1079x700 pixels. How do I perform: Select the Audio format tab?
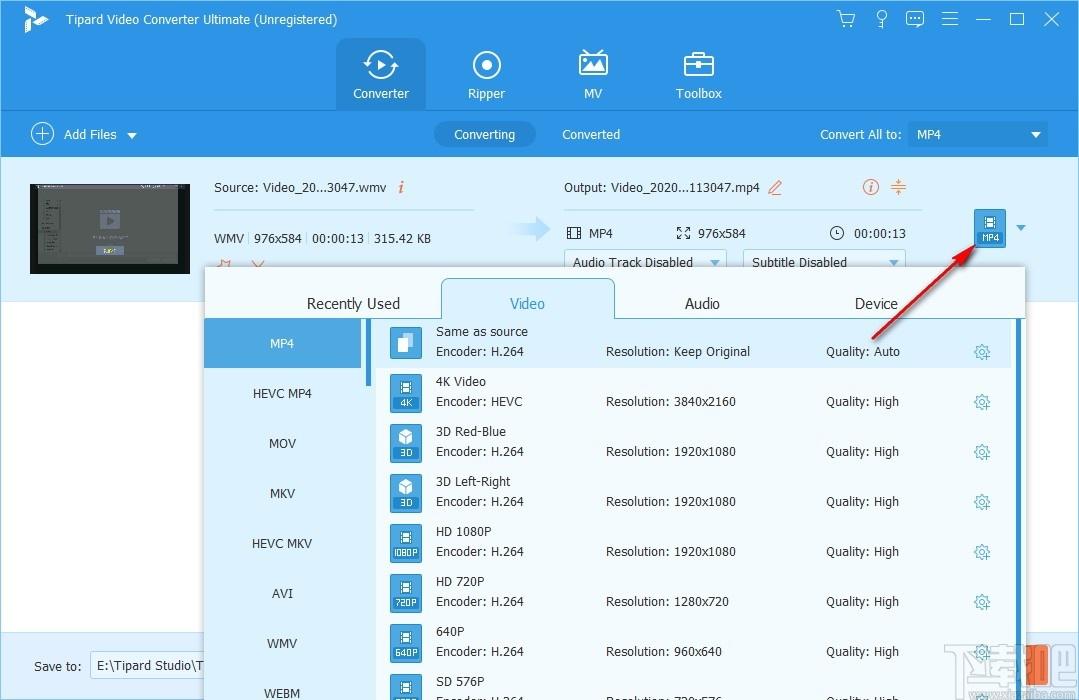click(x=702, y=304)
